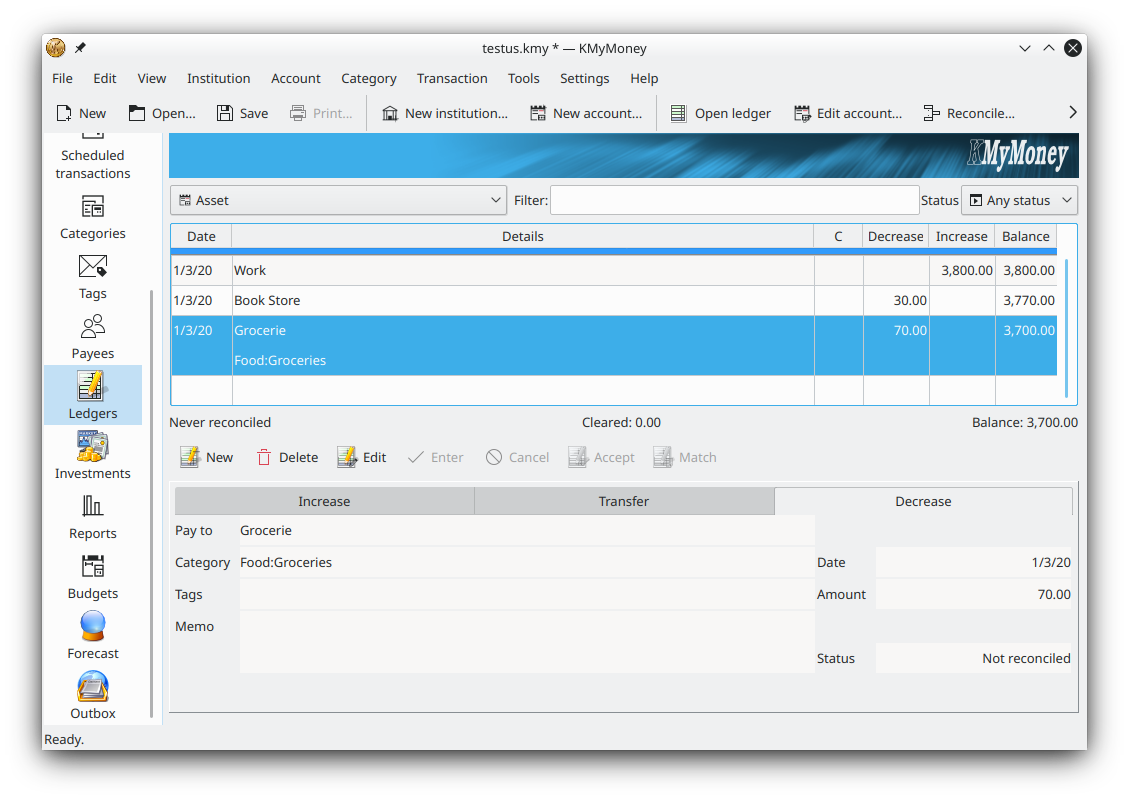Viewport: 1129px width, 800px height.
Task: Click into the Filter text field
Action: 733,200
